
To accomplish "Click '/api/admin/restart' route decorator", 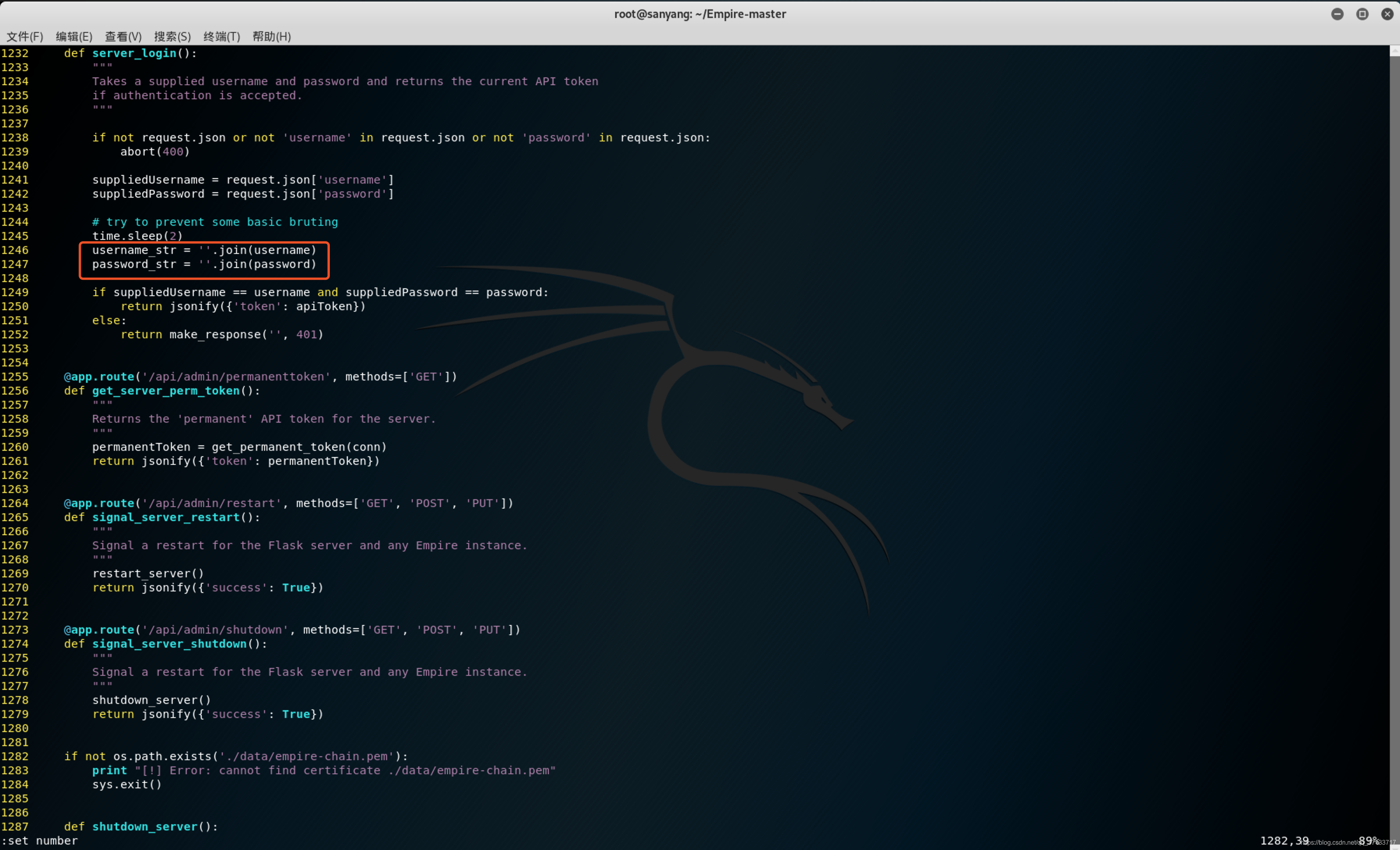I will point(288,503).
